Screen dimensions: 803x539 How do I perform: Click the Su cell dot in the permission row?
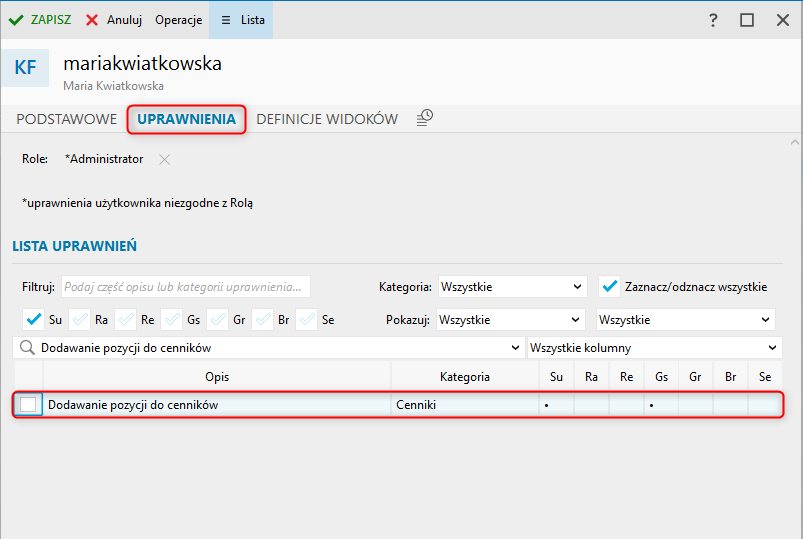[x=547, y=405]
